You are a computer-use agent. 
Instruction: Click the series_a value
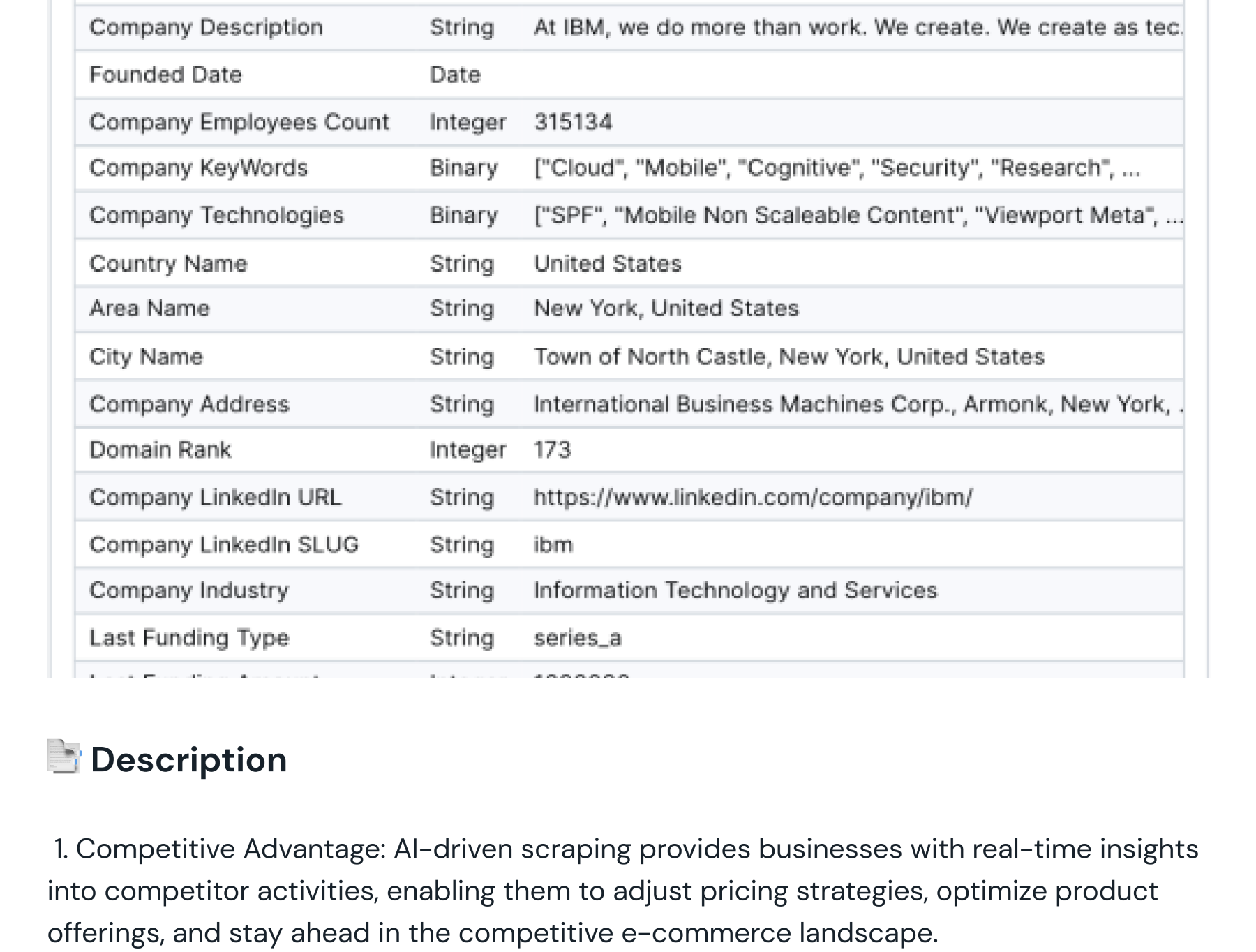577,638
